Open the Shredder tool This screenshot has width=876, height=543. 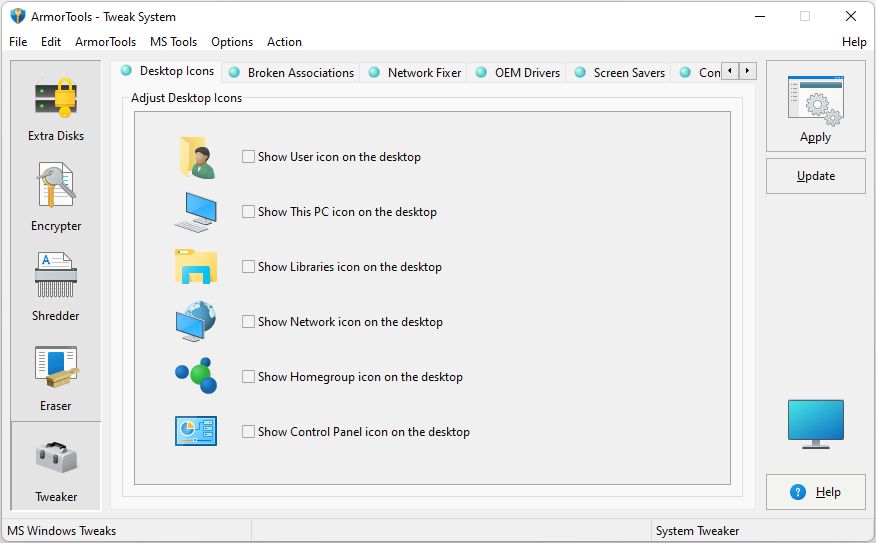(x=56, y=277)
